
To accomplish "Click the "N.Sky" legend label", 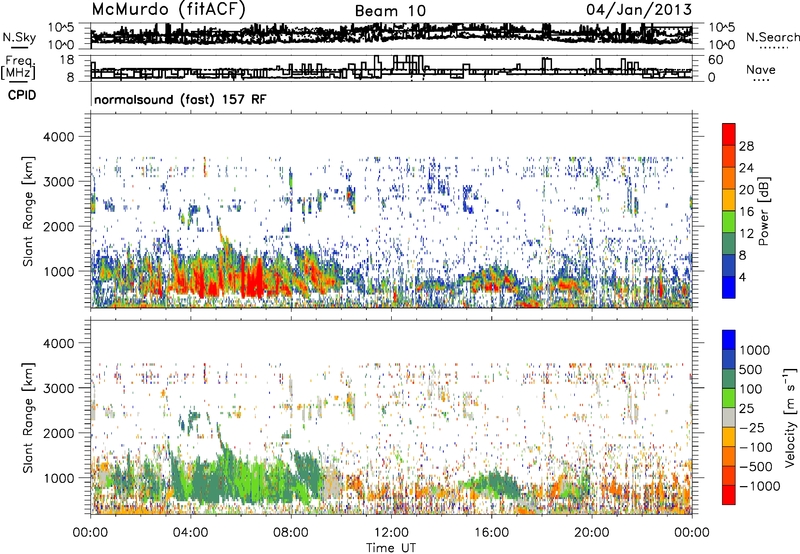I will 19,37.
